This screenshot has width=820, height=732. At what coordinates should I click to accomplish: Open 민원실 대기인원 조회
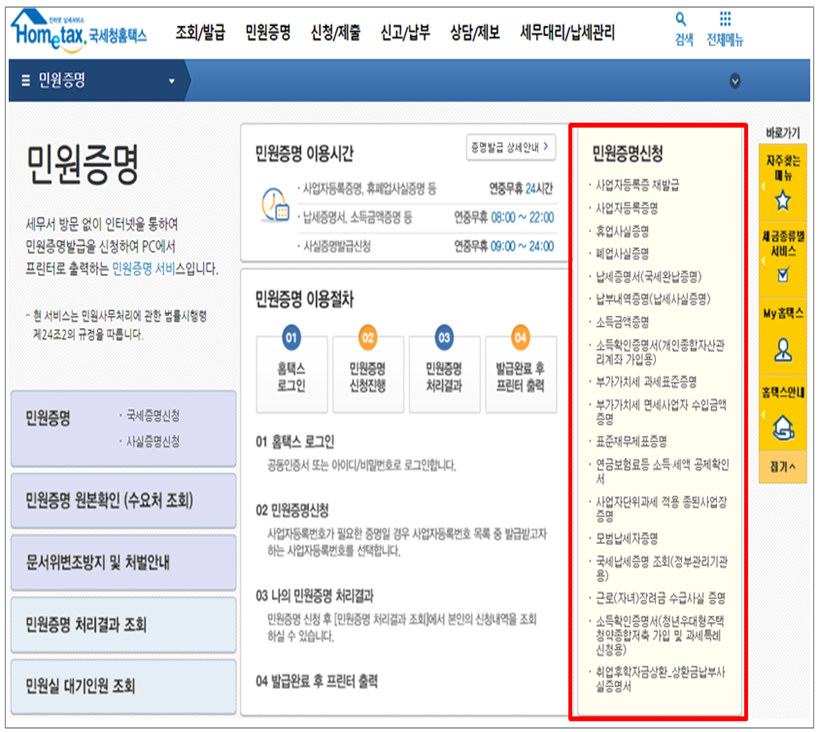pyautogui.click(x=123, y=685)
